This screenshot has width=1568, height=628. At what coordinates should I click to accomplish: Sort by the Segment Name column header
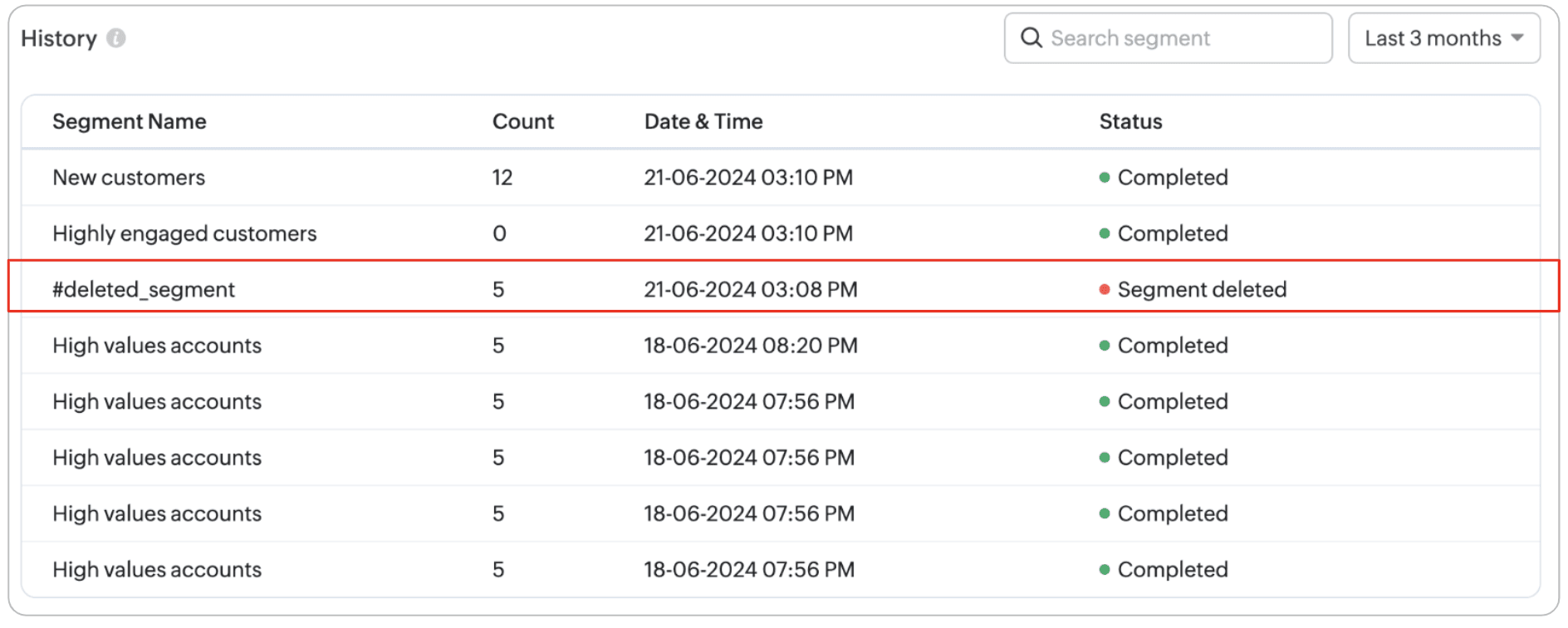point(130,122)
